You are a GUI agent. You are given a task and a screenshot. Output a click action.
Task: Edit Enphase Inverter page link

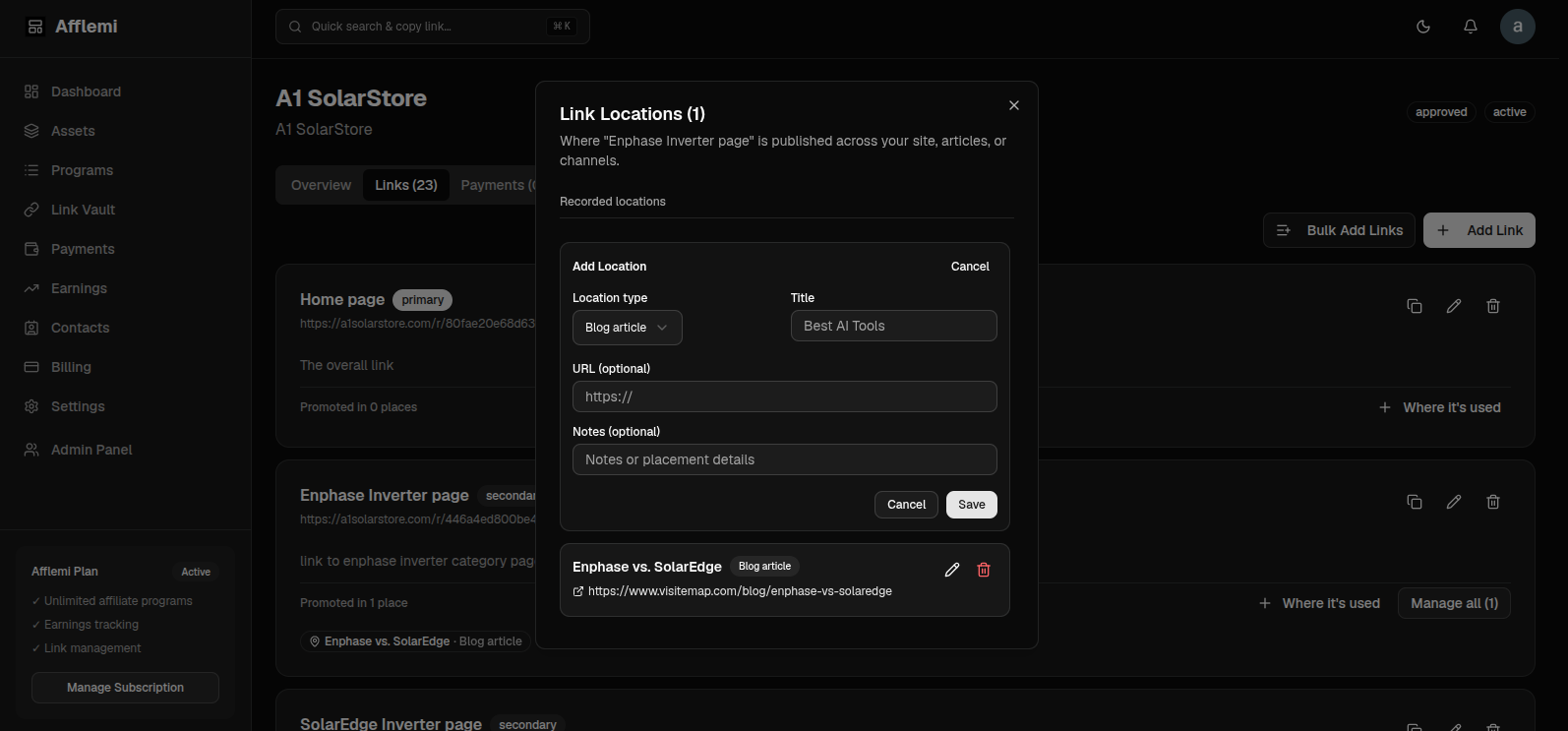(1454, 502)
